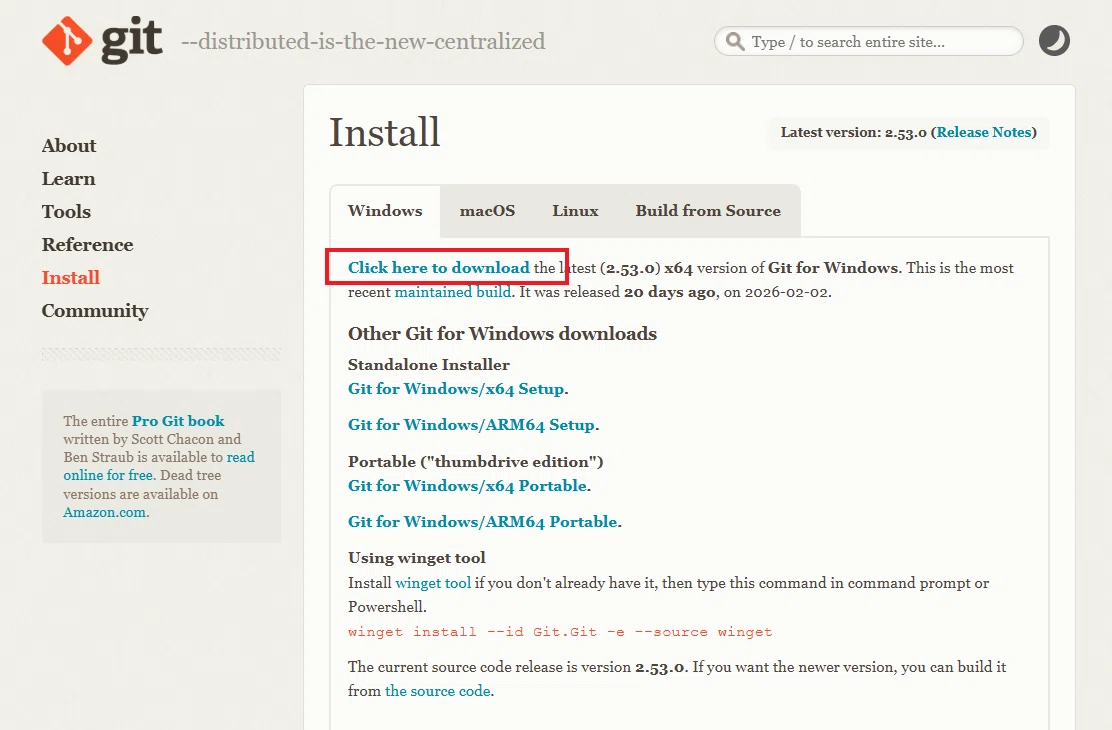The image size is (1112, 730).
Task: Follow the 'maintained build' link
Action: pos(452,292)
